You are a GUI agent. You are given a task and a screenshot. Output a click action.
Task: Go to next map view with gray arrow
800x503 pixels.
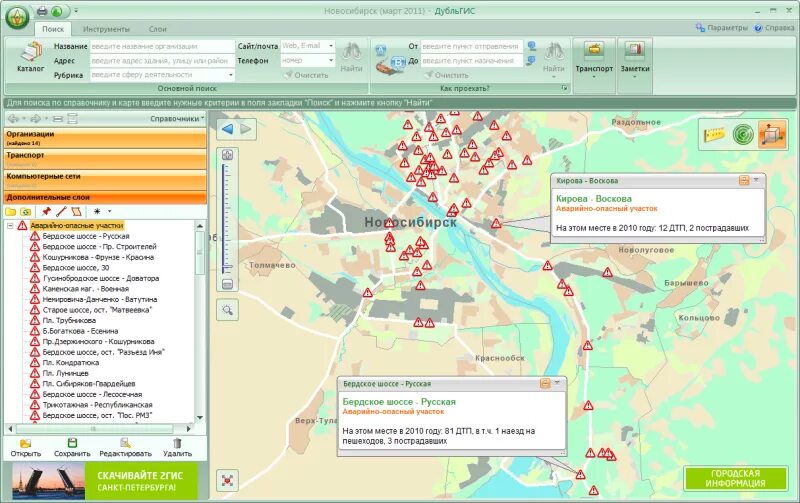pyautogui.click(x=246, y=129)
